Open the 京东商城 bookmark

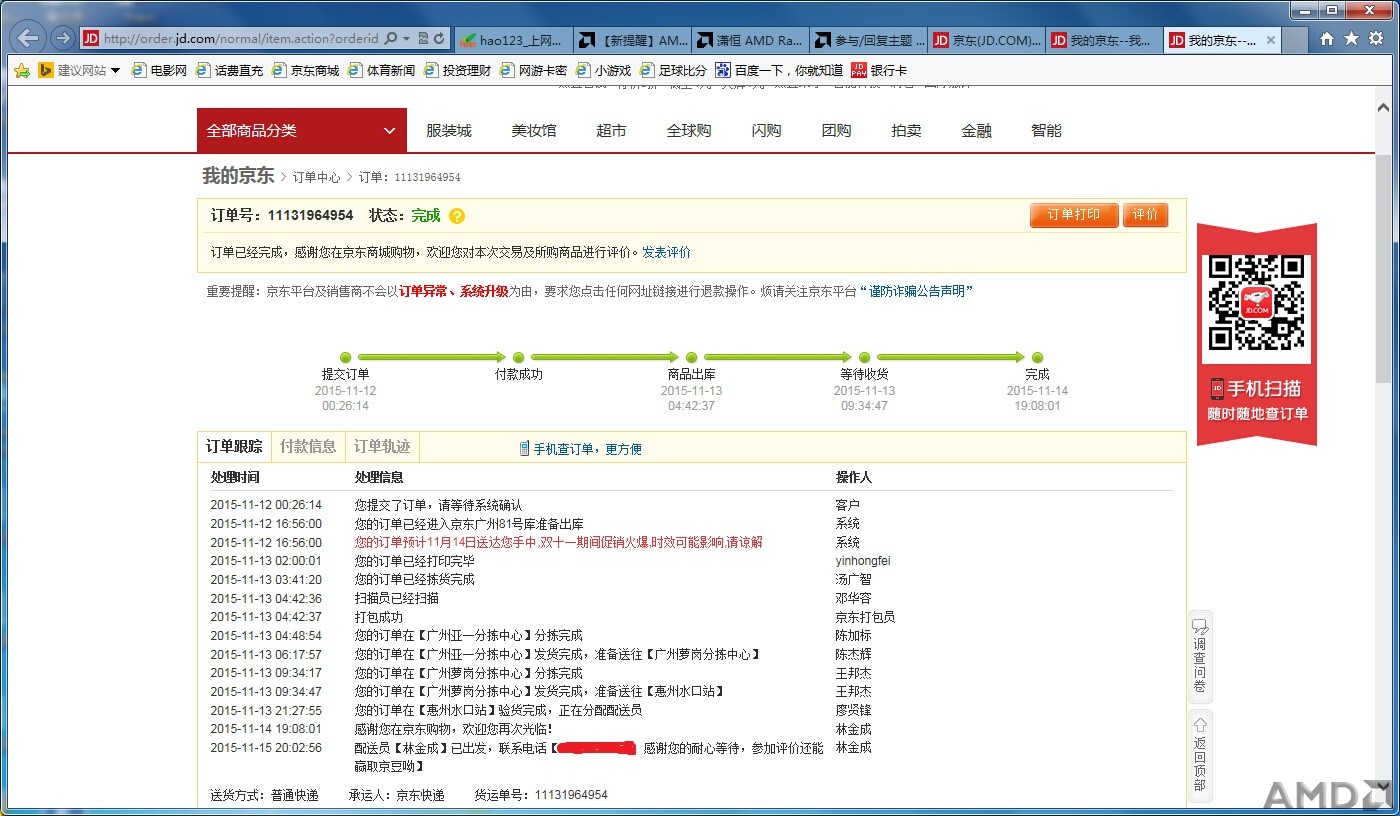pos(306,71)
